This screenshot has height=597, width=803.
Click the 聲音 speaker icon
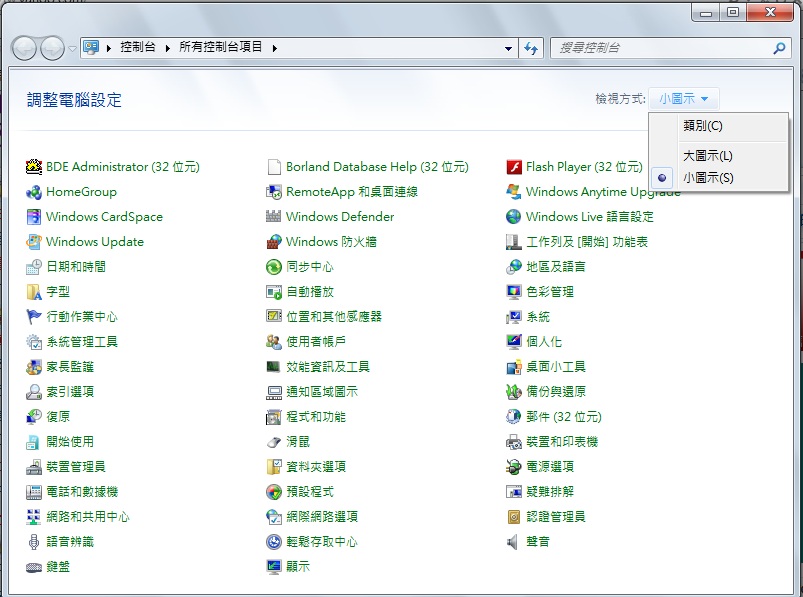[514, 542]
